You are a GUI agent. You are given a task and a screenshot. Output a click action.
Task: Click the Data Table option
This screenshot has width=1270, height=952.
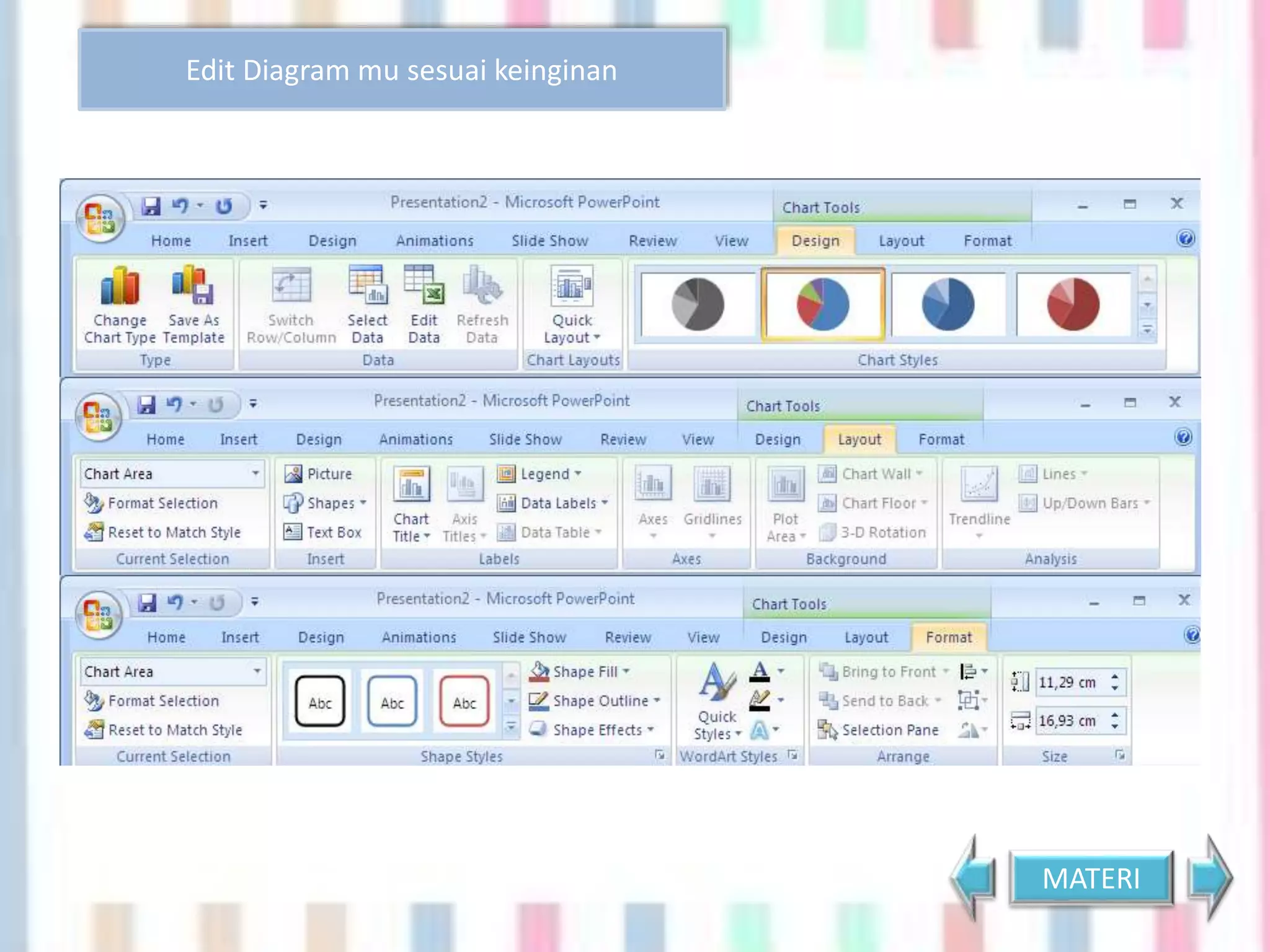(549, 532)
